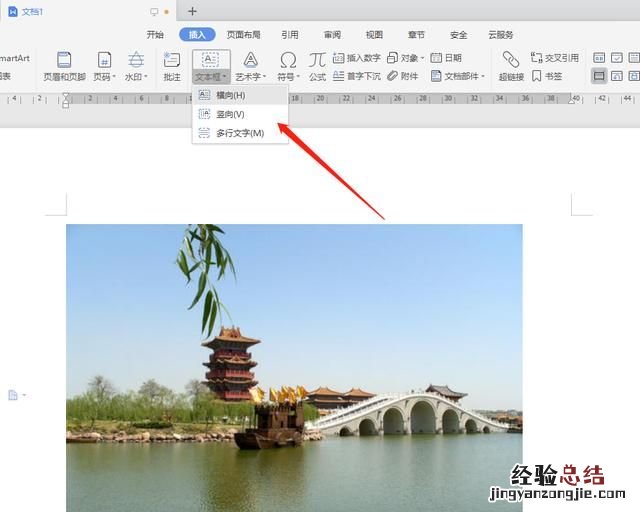Insert a text form field from the ribbon
This screenshot has width=640, height=512.
coord(599,58)
